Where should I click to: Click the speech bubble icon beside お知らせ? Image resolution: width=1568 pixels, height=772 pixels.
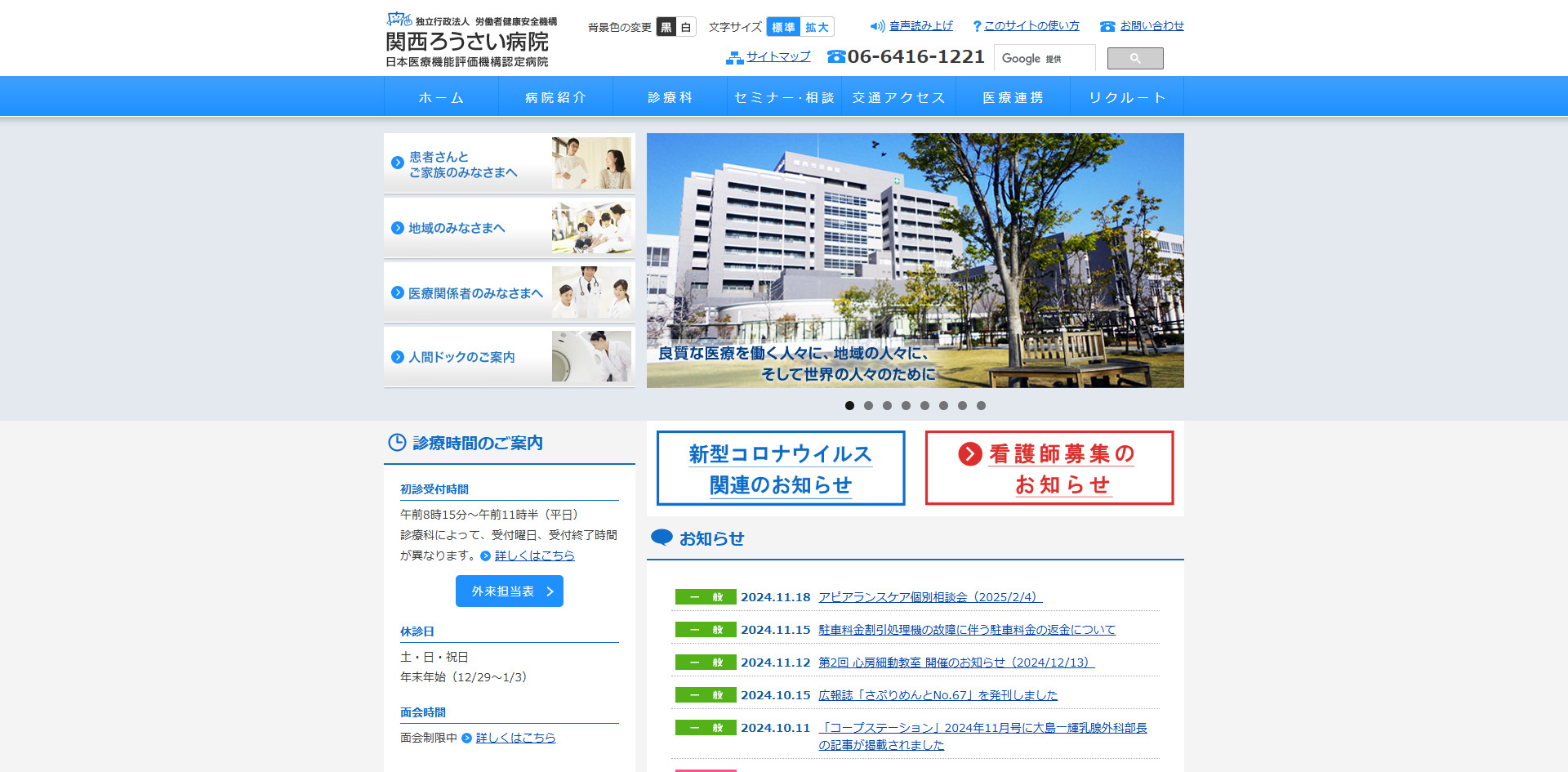661,538
